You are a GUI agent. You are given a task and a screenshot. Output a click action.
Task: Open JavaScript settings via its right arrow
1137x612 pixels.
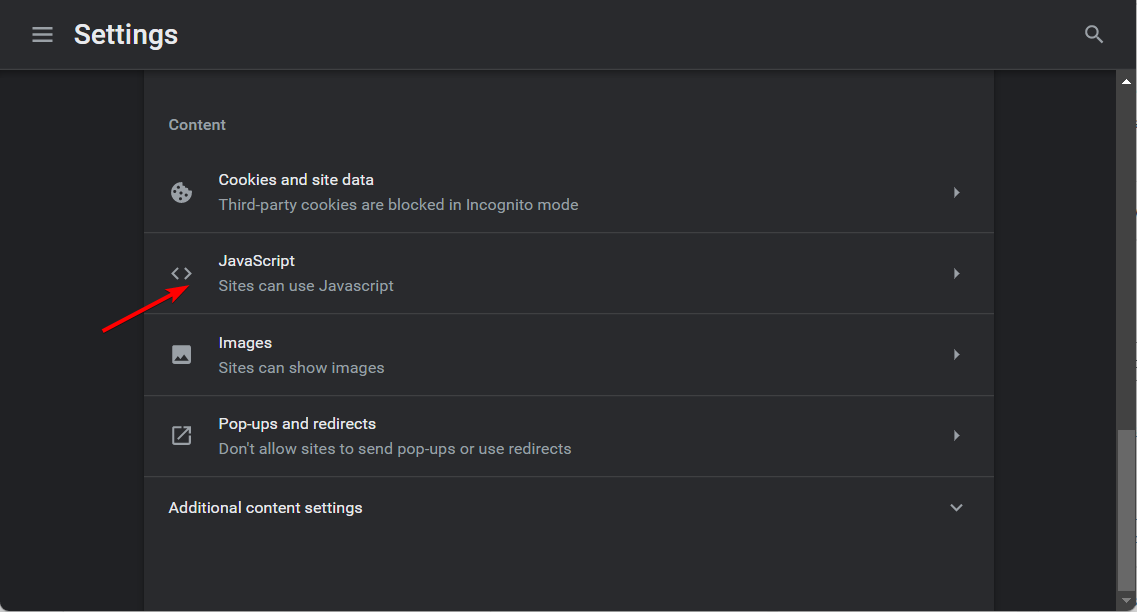click(x=956, y=273)
